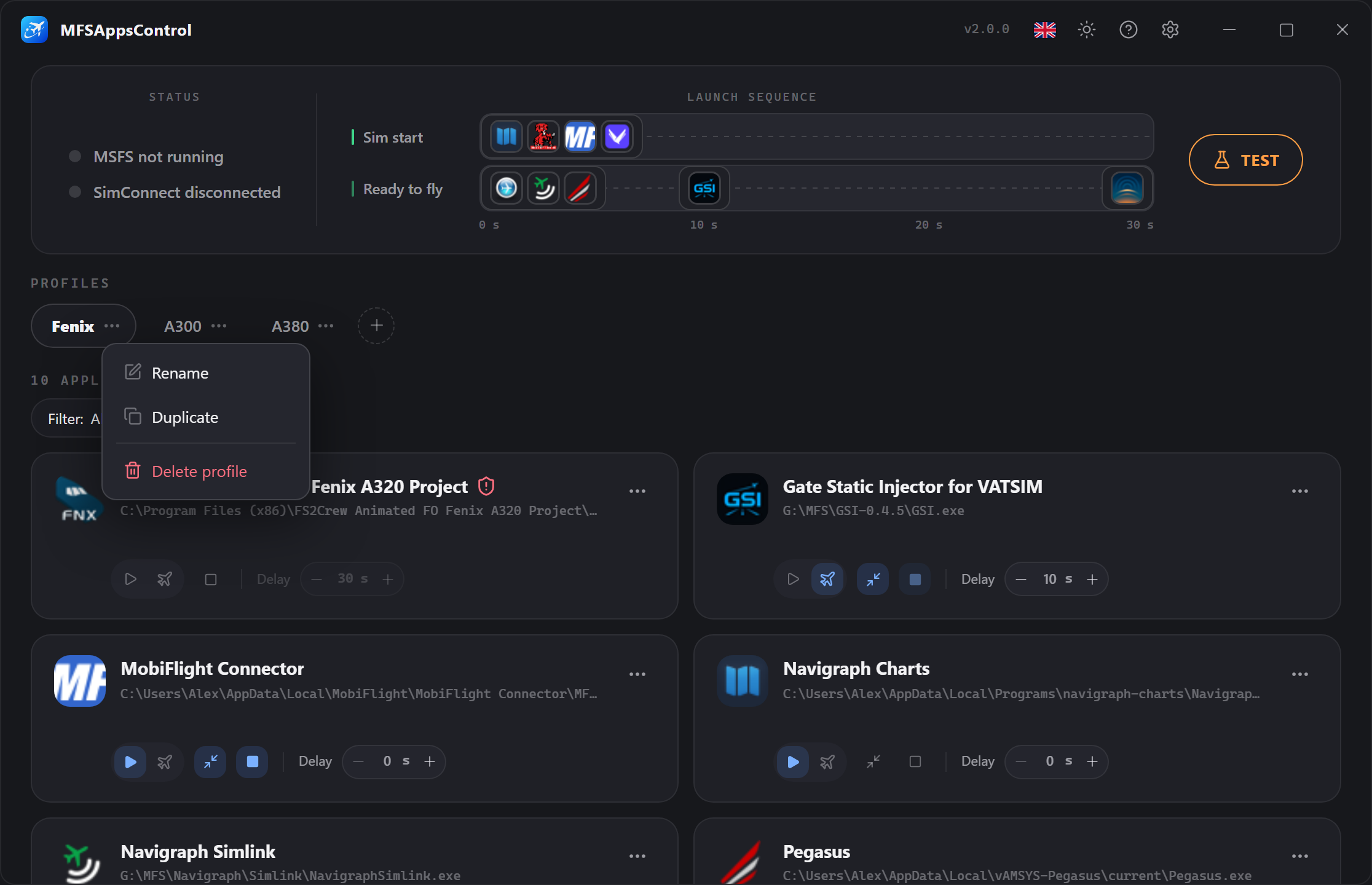Open the Pegasus card options menu
This screenshot has width=1372, height=885.
(x=1300, y=856)
